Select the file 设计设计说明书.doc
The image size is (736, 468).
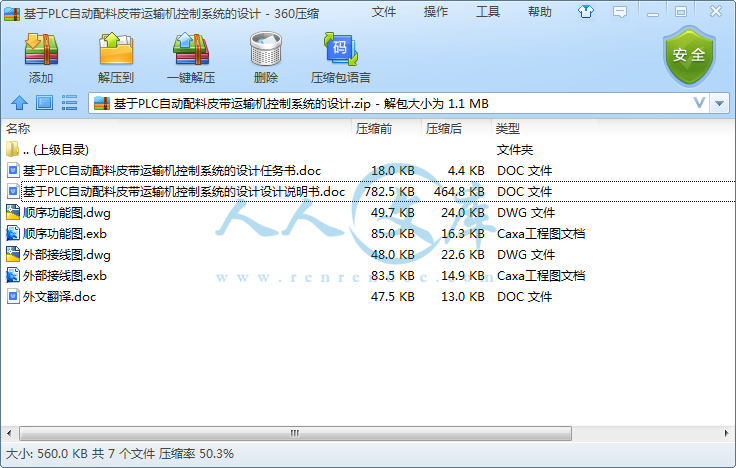[x=368, y=192]
